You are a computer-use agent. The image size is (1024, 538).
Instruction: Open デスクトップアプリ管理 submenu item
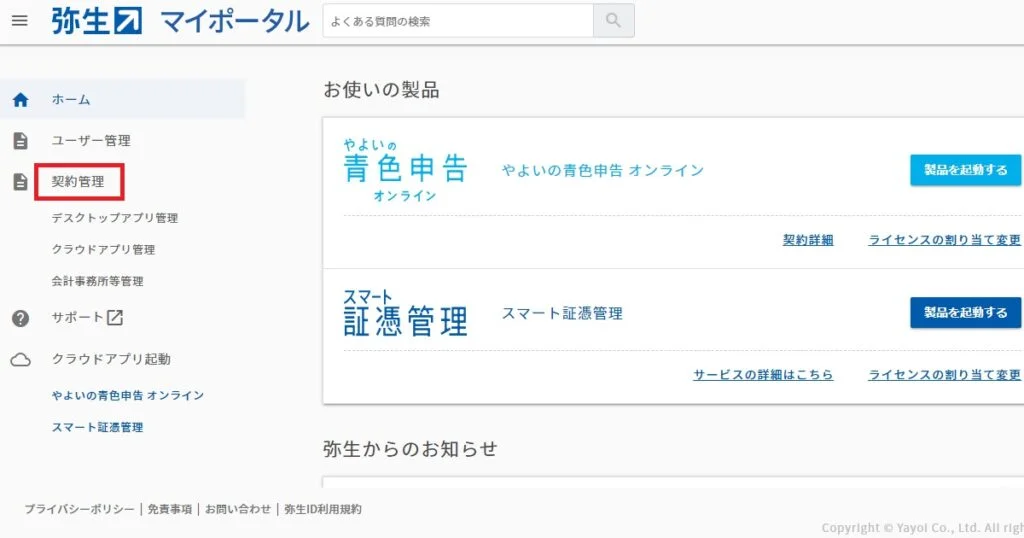pyautogui.click(x=115, y=218)
